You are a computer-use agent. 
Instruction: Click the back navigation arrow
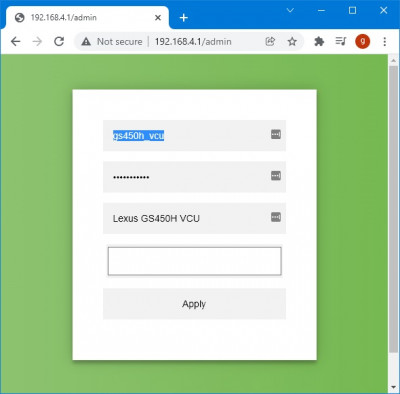click(x=15, y=42)
